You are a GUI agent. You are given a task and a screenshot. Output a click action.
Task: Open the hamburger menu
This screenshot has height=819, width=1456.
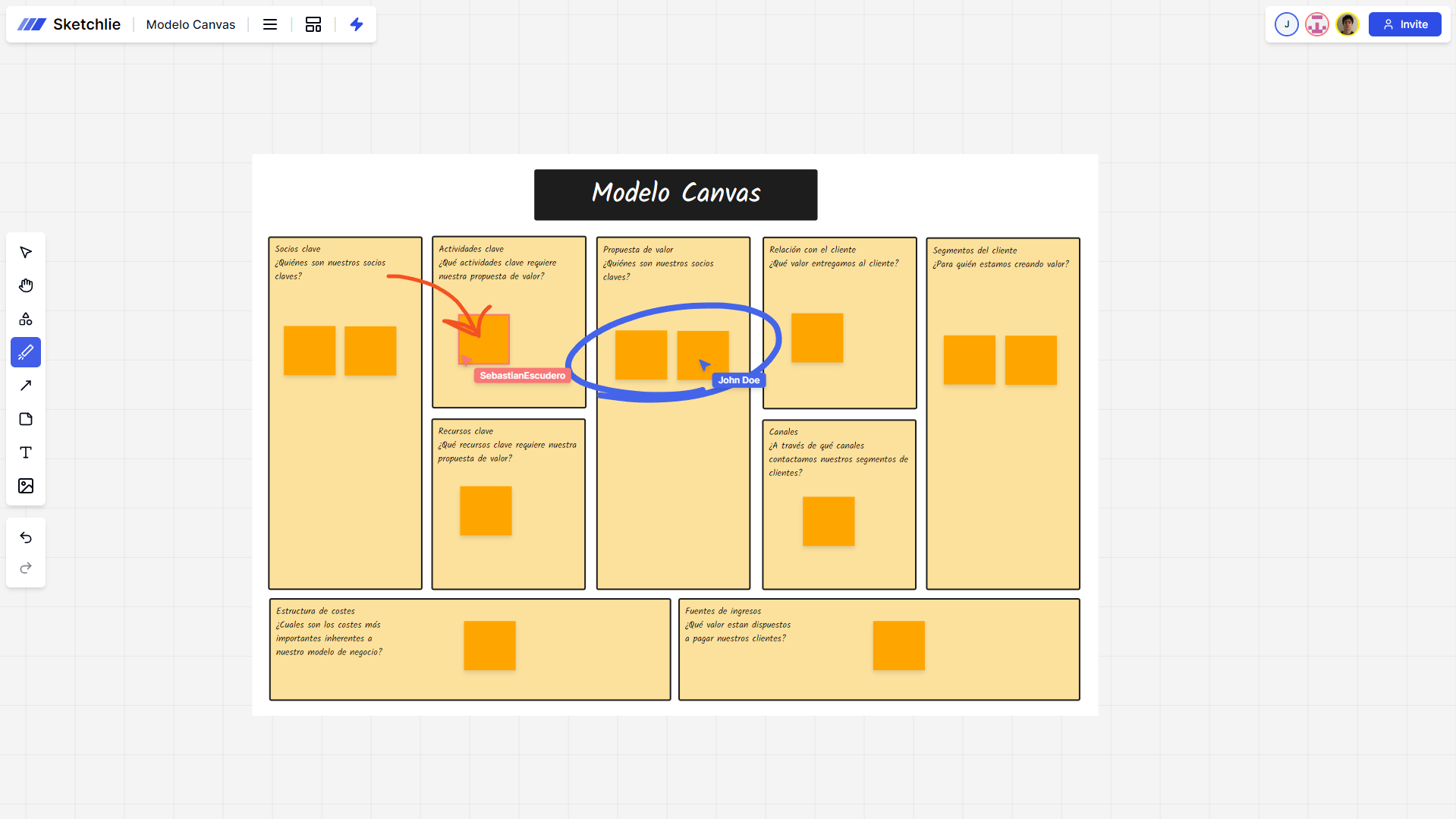pyautogui.click(x=269, y=24)
